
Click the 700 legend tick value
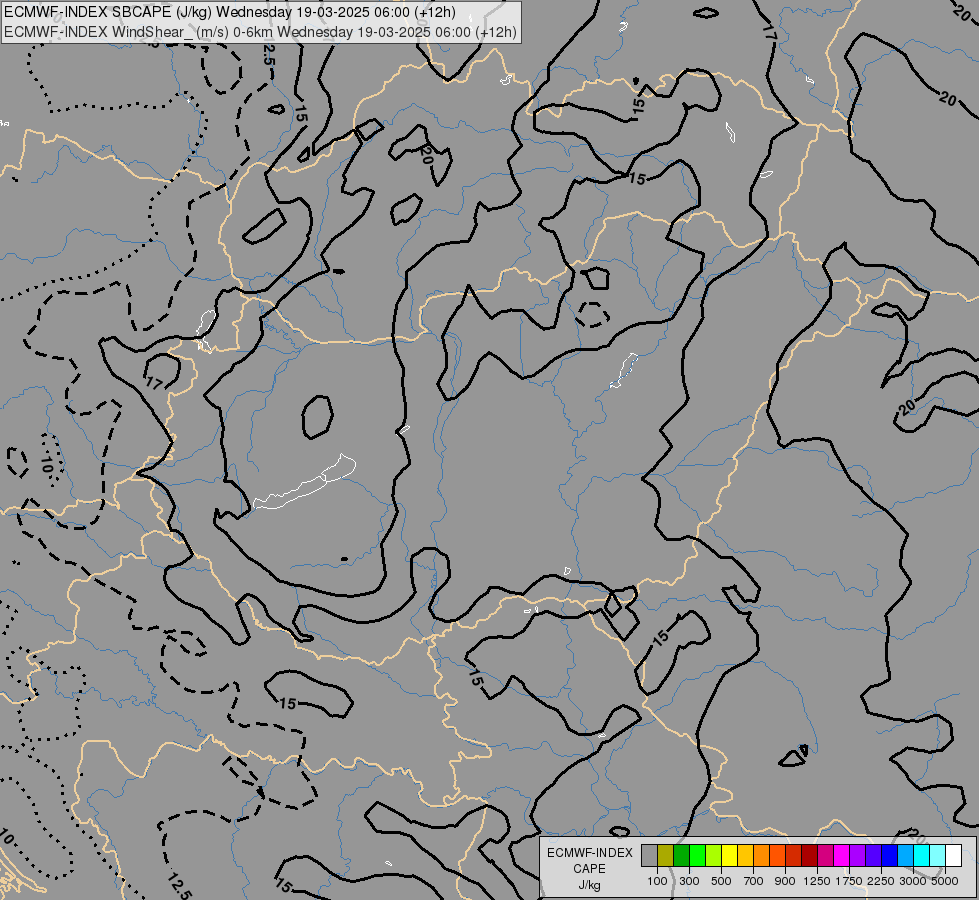[754, 881]
